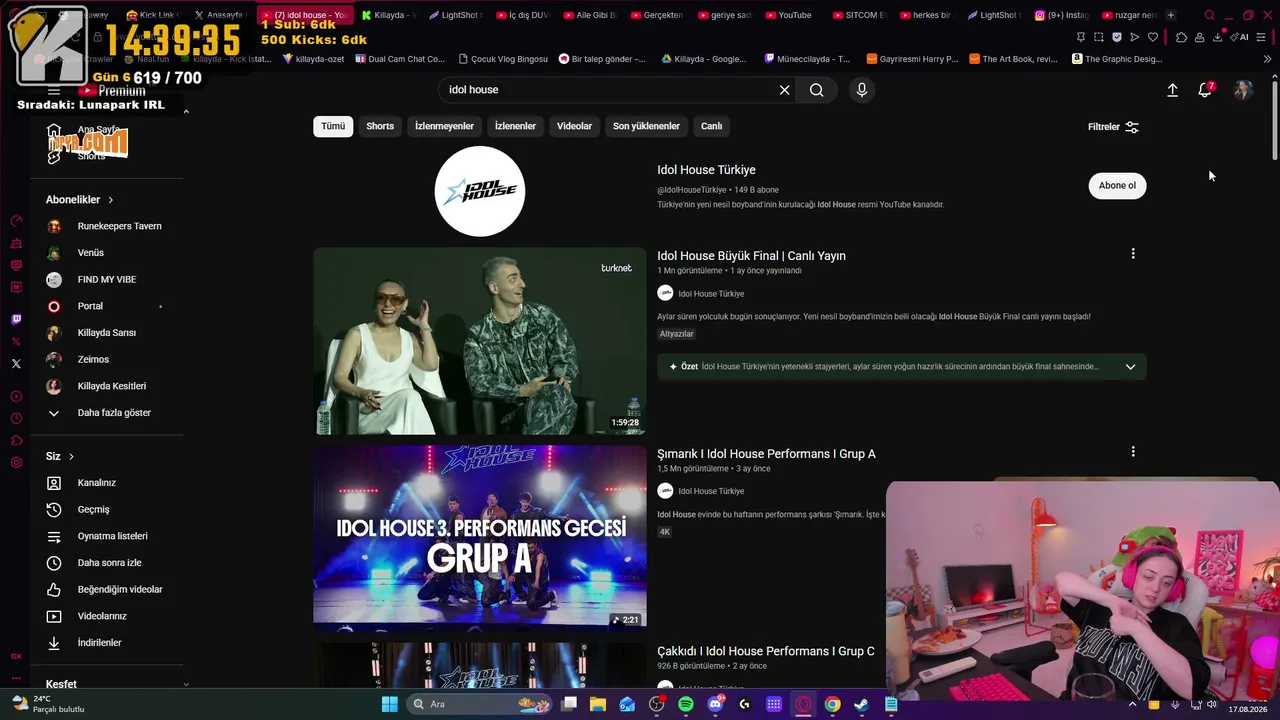This screenshot has width=1280, height=720.
Task: Play the Büyük Final live stream thumbnail
Action: point(480,341)
